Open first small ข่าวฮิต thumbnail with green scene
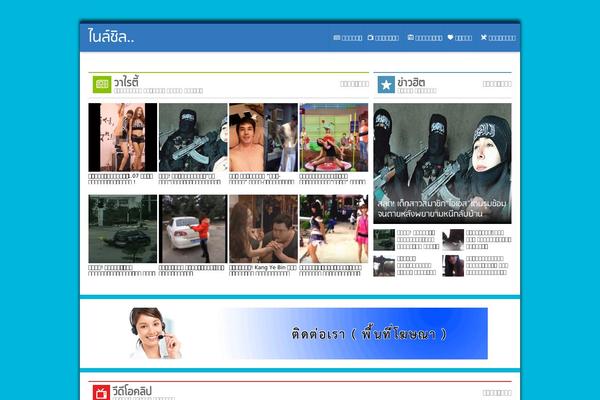This screenshot has height=400, width=600. pyautogui.click(x=384, y=240)
